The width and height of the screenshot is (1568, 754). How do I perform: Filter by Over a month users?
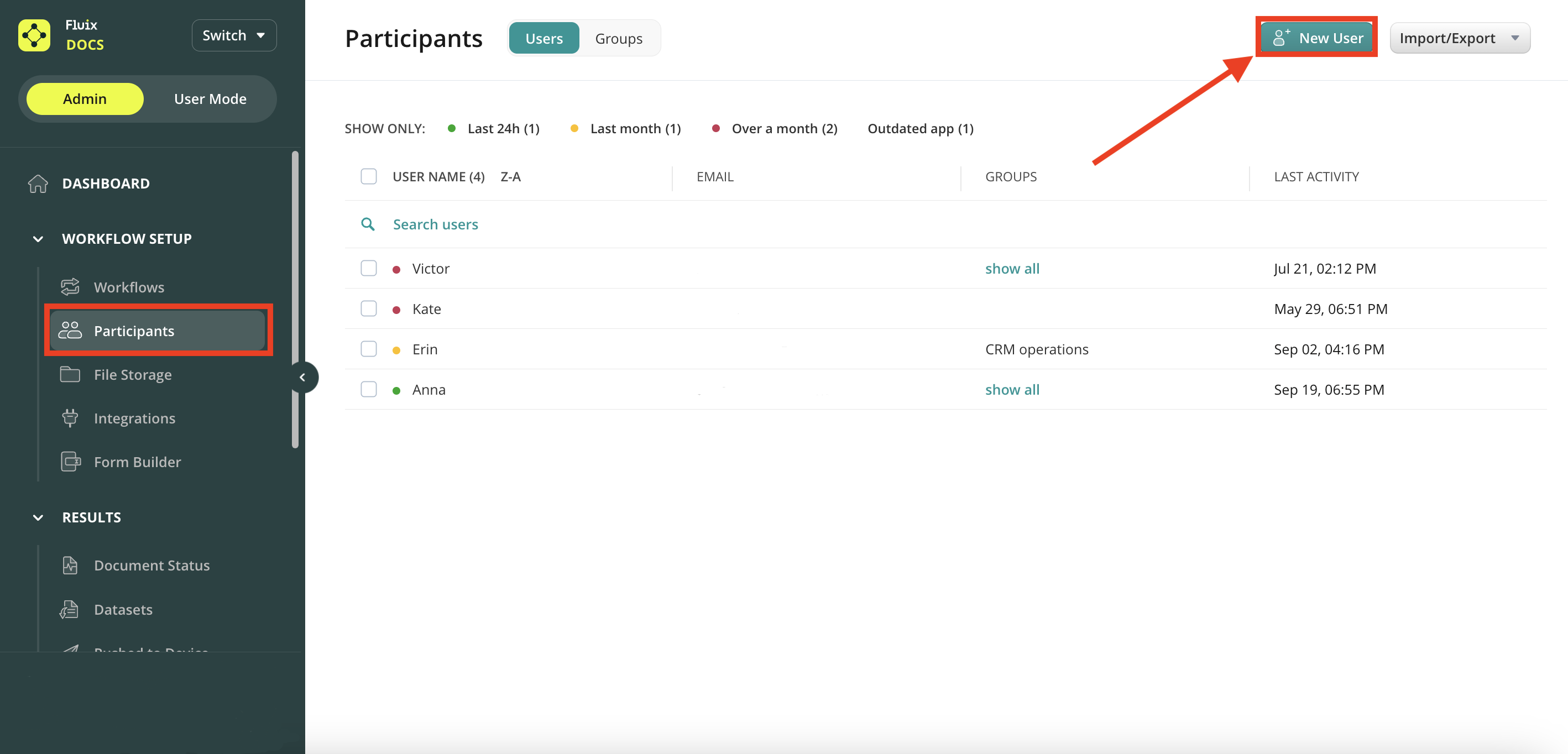(x=783, y=128)
